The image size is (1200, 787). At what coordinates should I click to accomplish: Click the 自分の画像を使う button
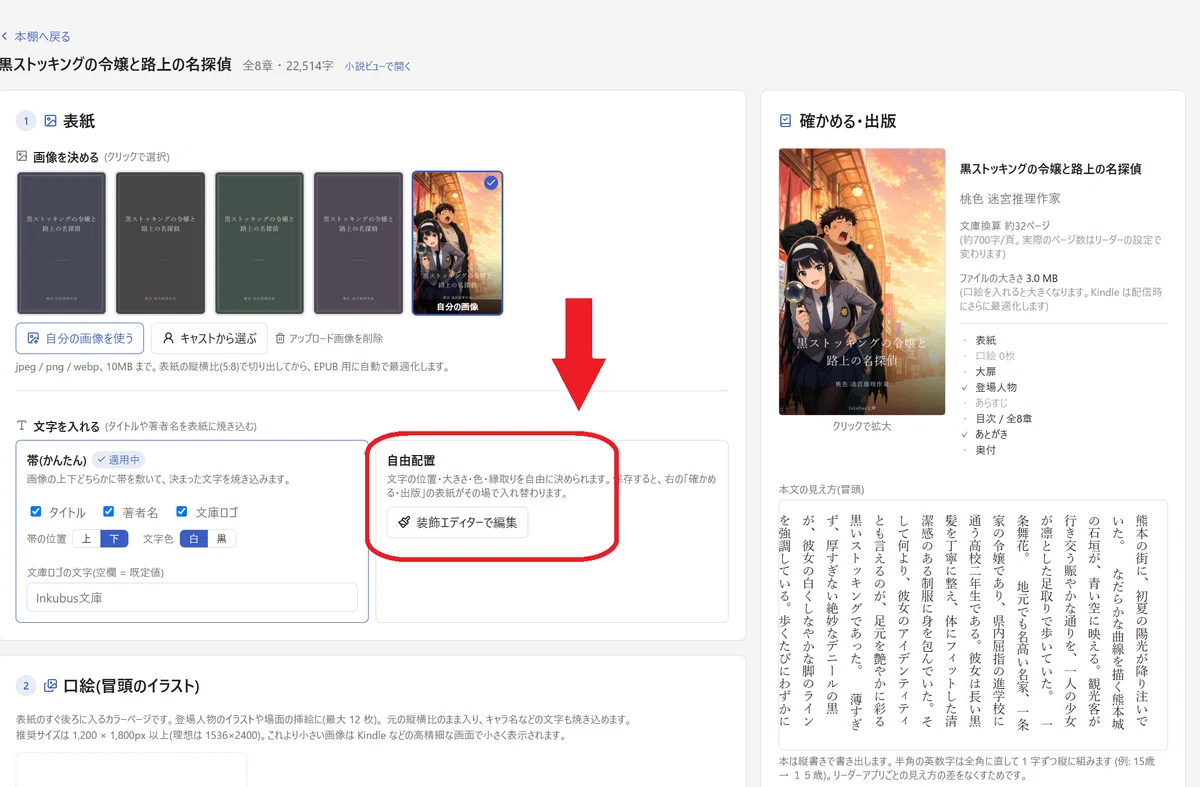coord(80,338)
